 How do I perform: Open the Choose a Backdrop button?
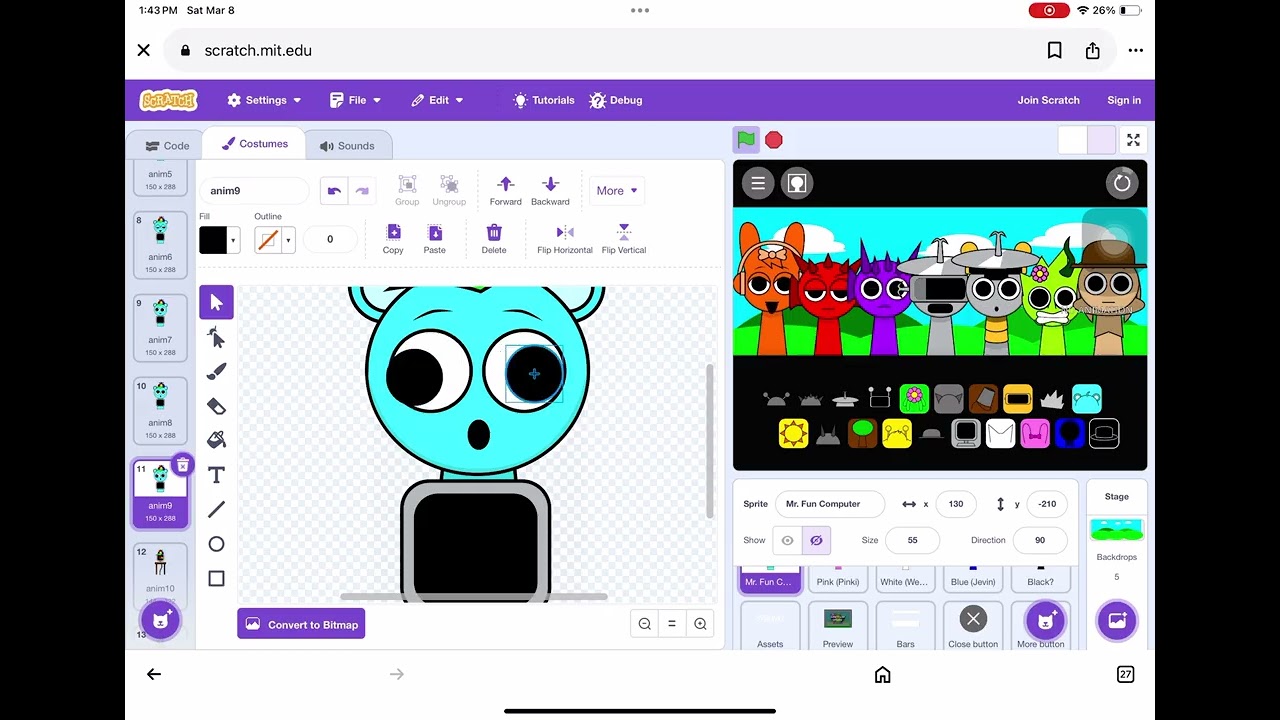click(1117, 620)
